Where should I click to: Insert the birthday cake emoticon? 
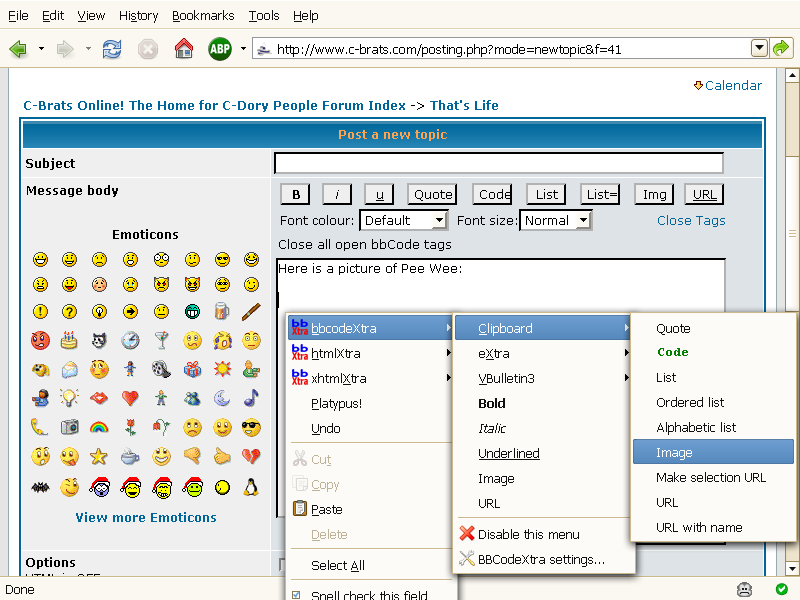(x=69, y=340)
